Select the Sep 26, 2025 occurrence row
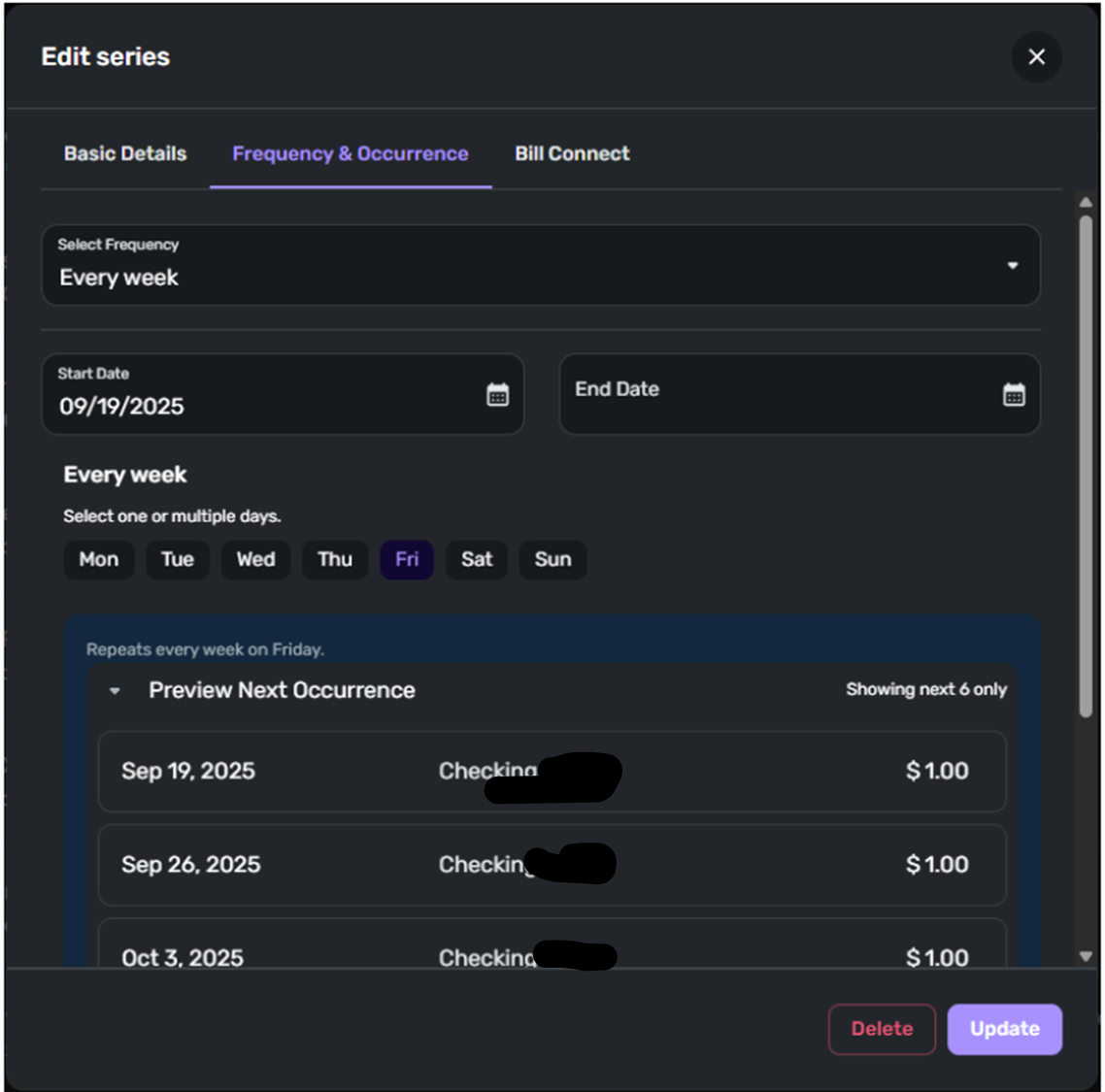 click(x=552, y=865)
